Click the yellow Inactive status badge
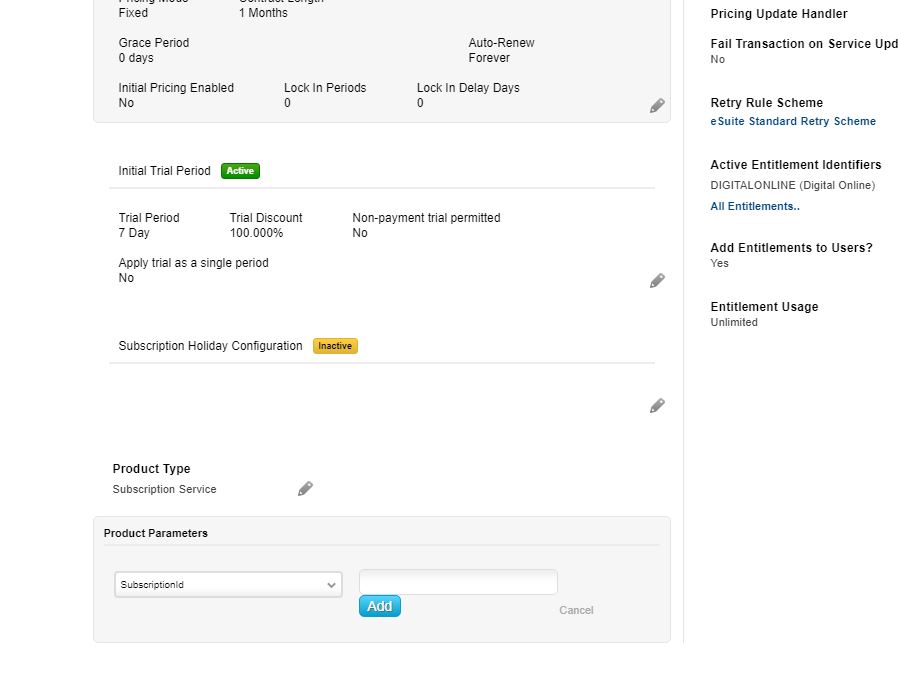 point(335,346)
